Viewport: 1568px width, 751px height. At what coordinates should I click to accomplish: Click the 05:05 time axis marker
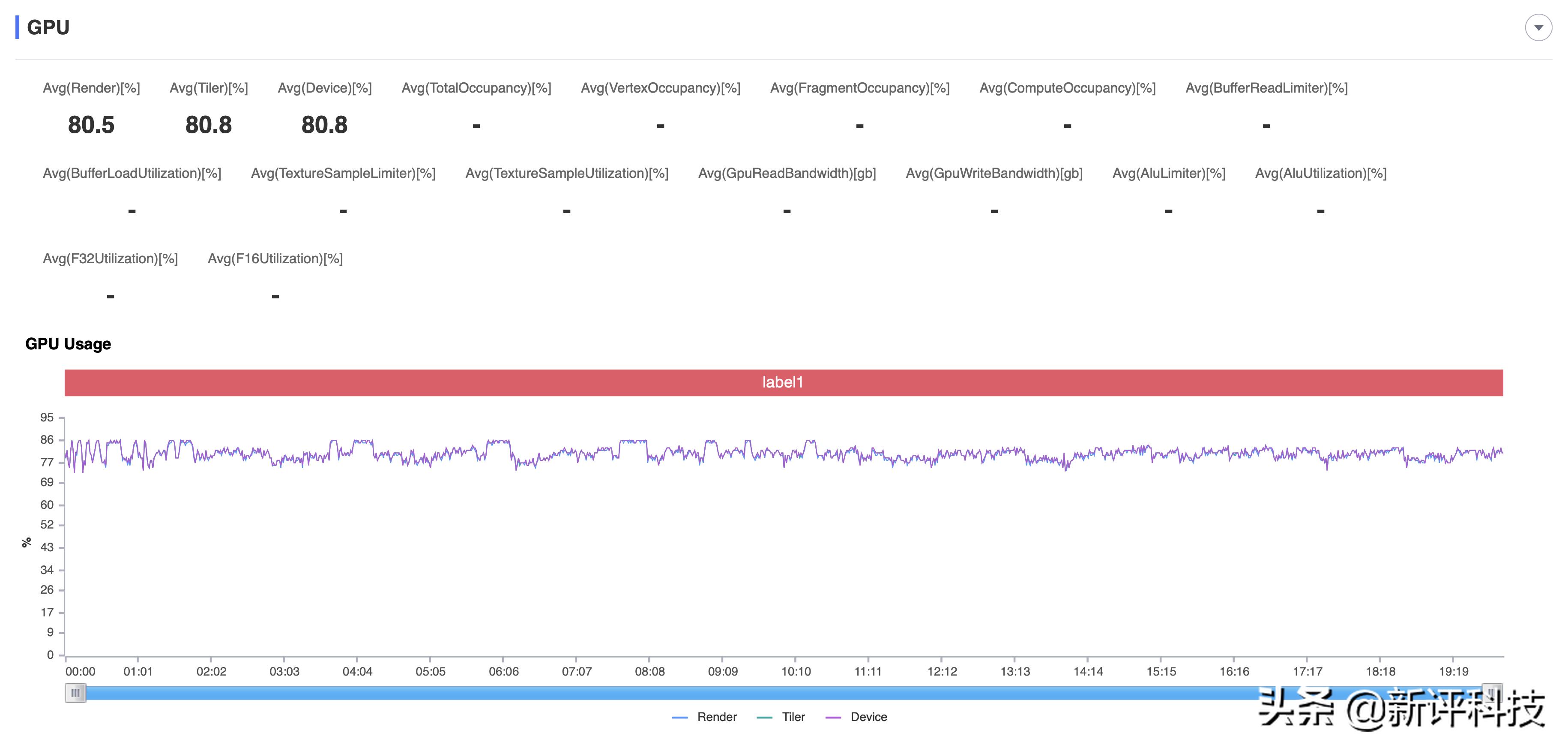click(431, 671)
